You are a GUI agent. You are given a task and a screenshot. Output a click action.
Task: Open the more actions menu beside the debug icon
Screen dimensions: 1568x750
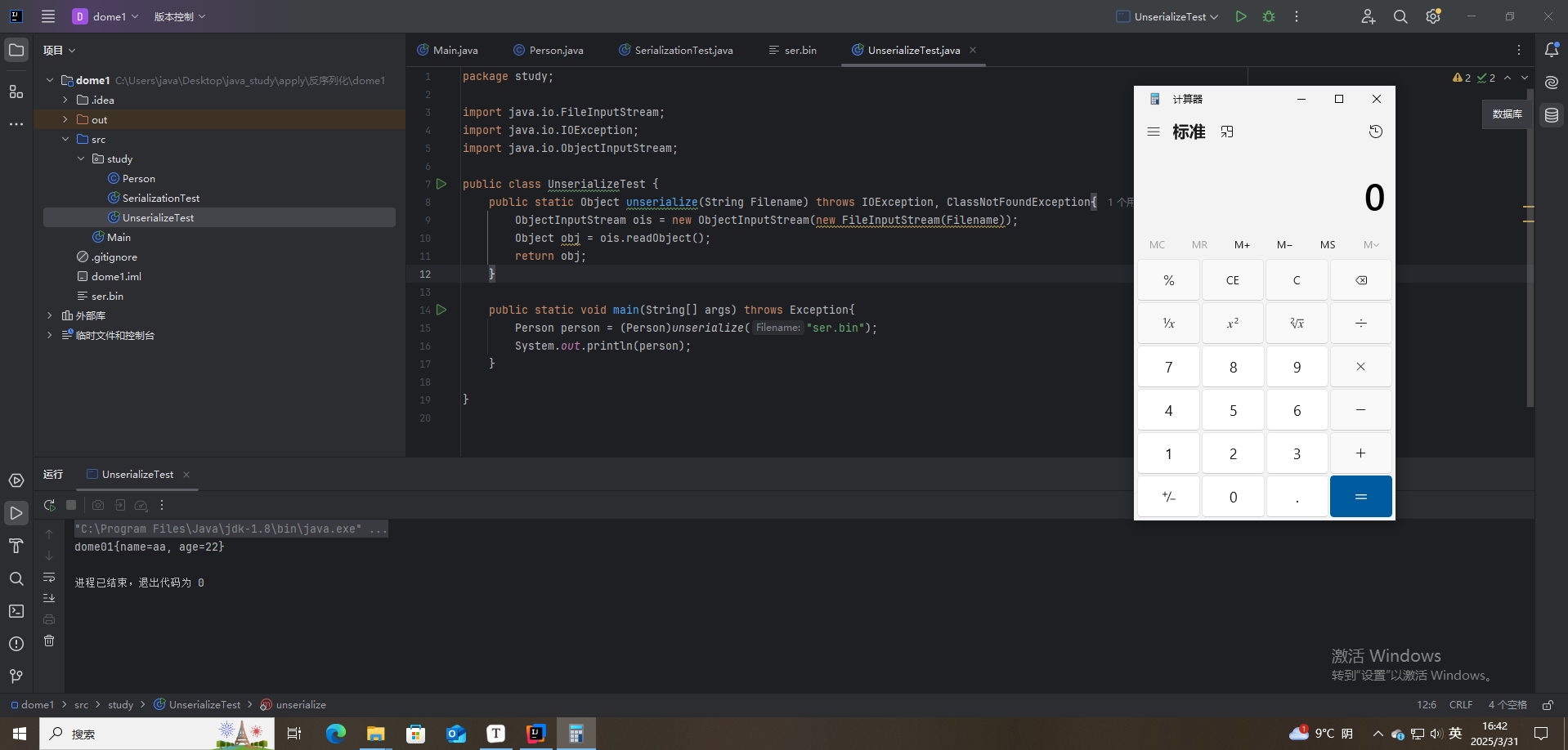point(1297,16)
